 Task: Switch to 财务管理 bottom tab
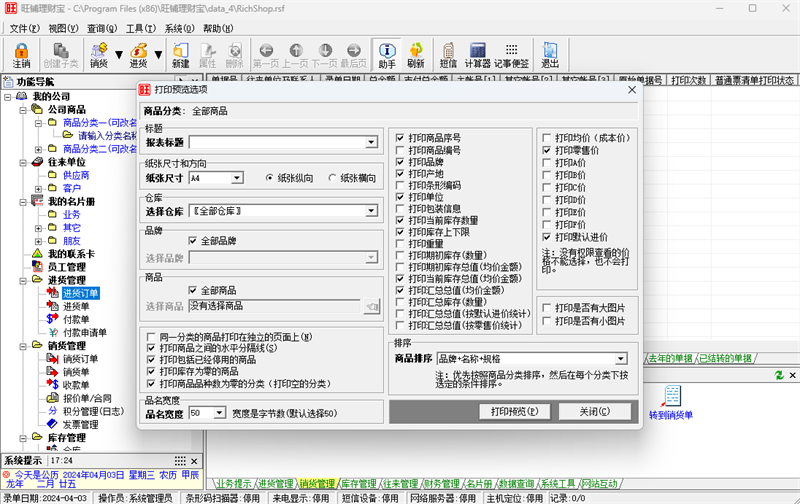pyautogui.click(x=442, y=483)
